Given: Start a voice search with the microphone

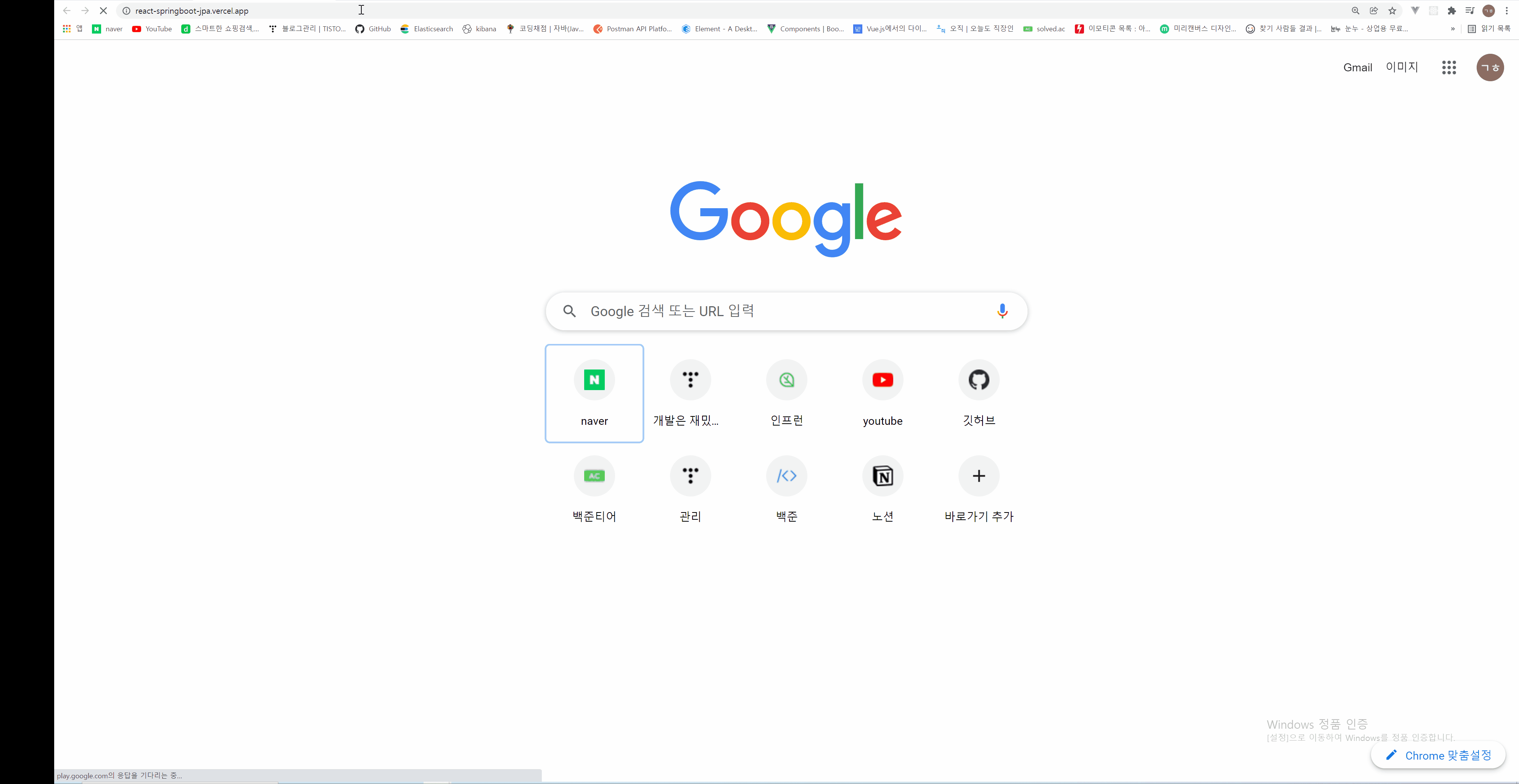Looking at the screenshot, I should tap(1002, 311).
